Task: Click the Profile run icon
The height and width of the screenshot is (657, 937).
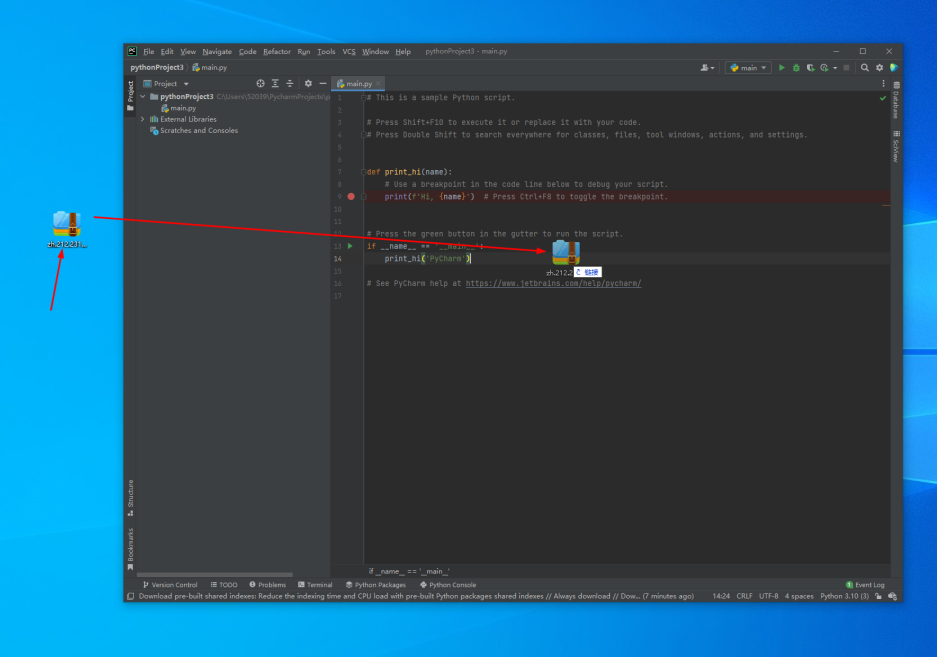Action: [x=825, y=68]
